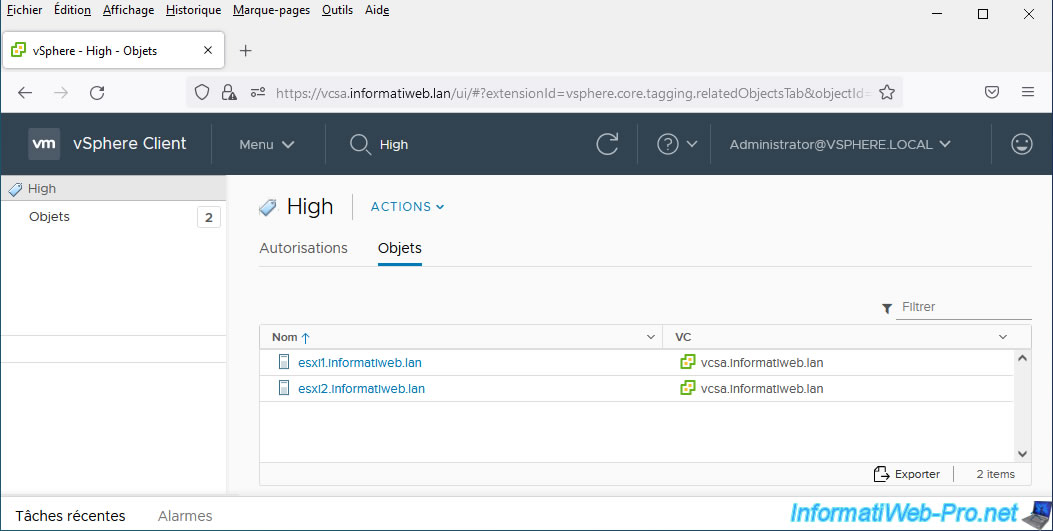Open the Fichier menu

24,10
